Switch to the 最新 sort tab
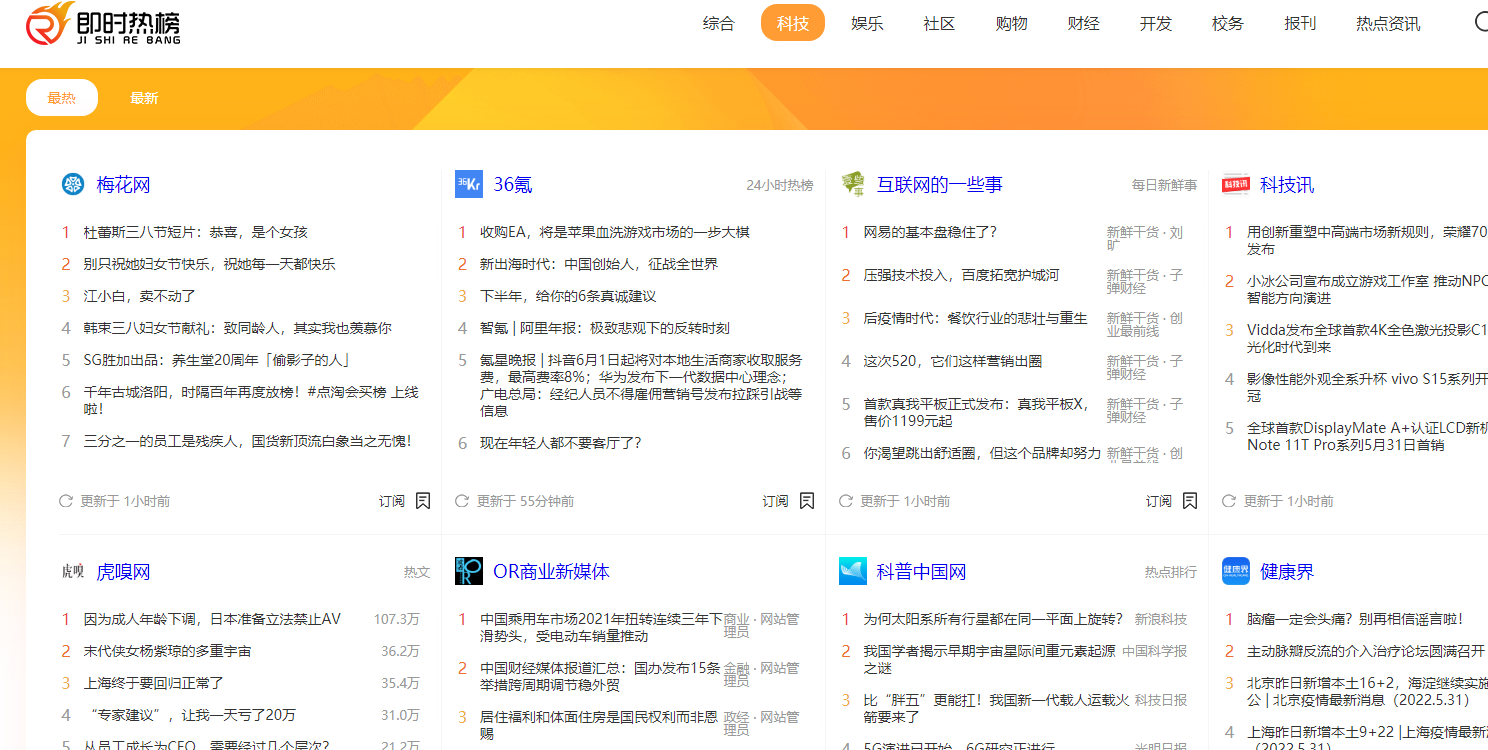 (144, 98)
